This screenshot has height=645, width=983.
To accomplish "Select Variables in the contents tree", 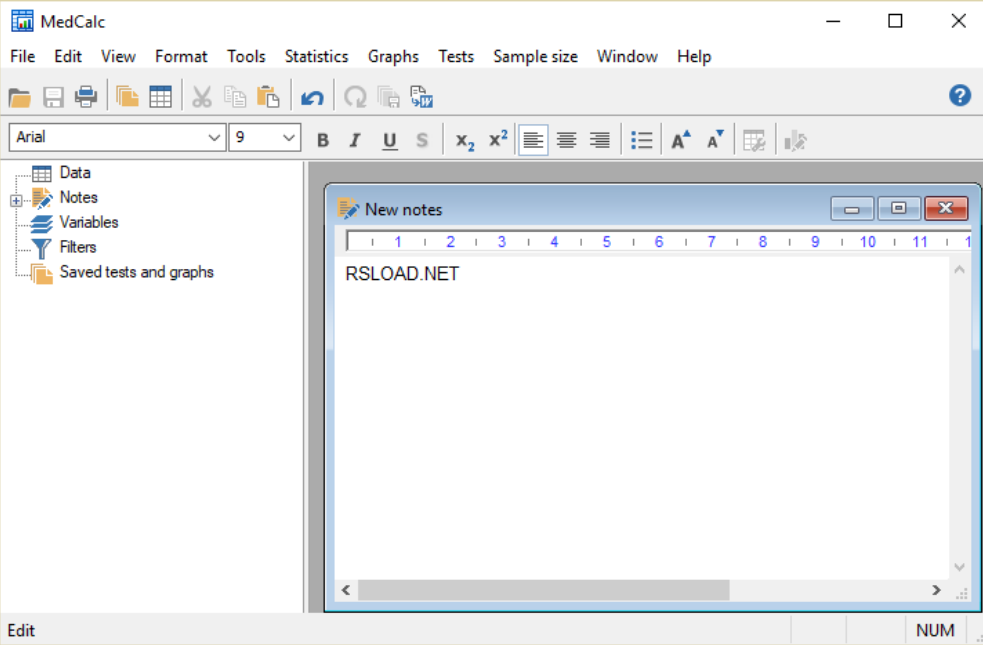I will click(88, 223).
